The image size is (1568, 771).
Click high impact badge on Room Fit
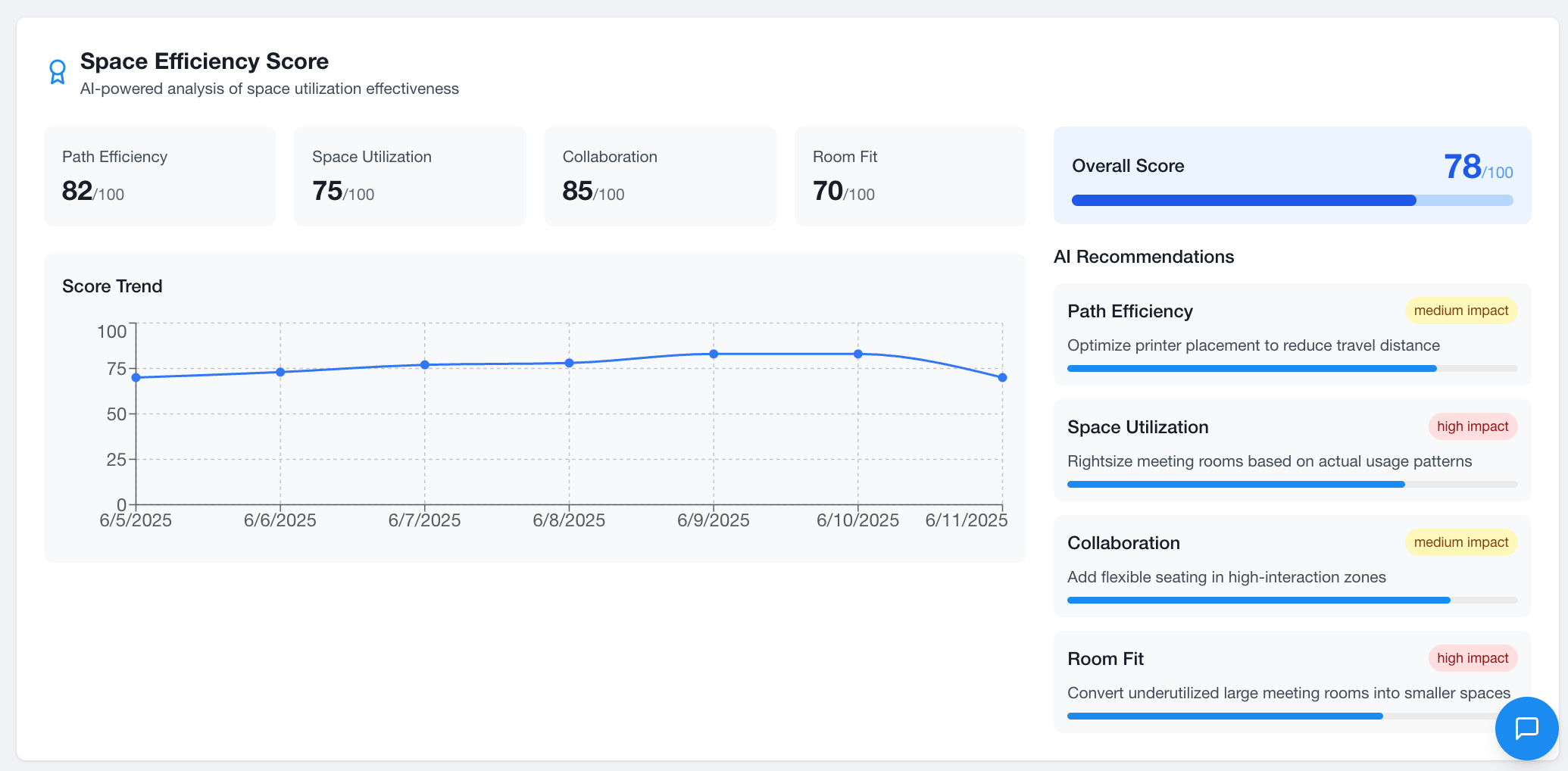pyautogui.click(x=1473, y=658)
